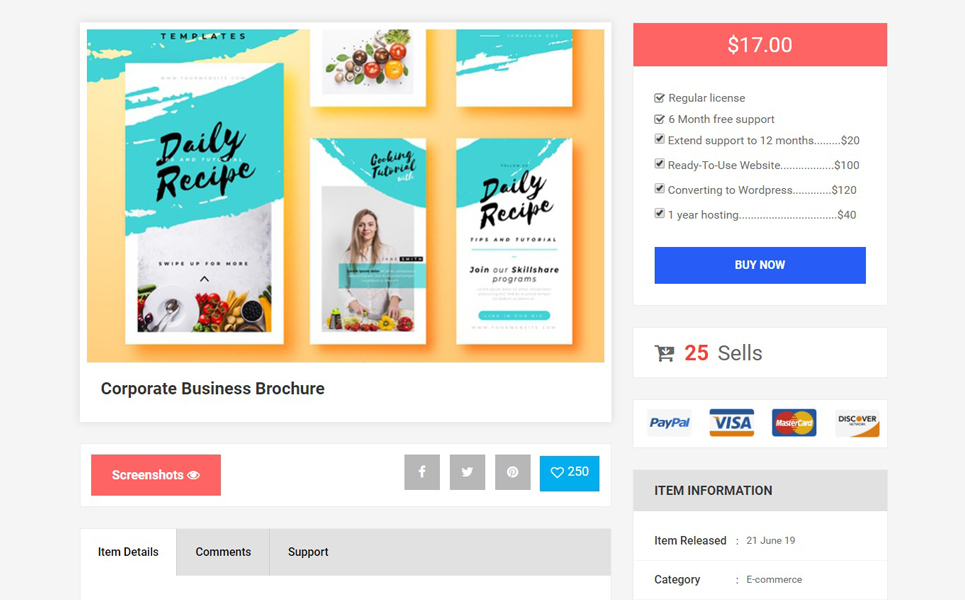Open Screenshots with the eye button
Screen dimensions: 965x600
(156, 475)
